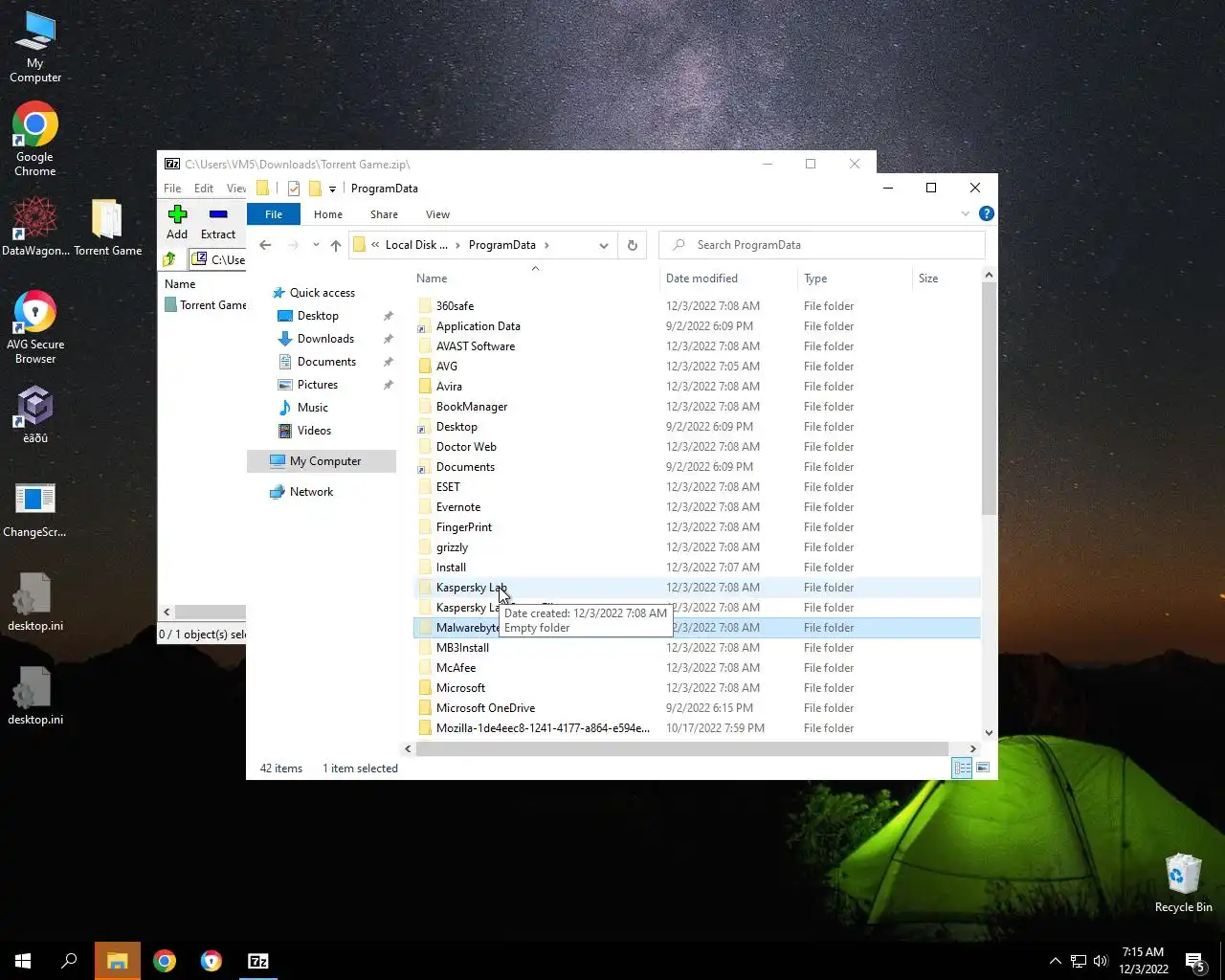Open recent locations dropdown arrow
This screenshot has width=1225, height=980.
click(x=316, y=245)
